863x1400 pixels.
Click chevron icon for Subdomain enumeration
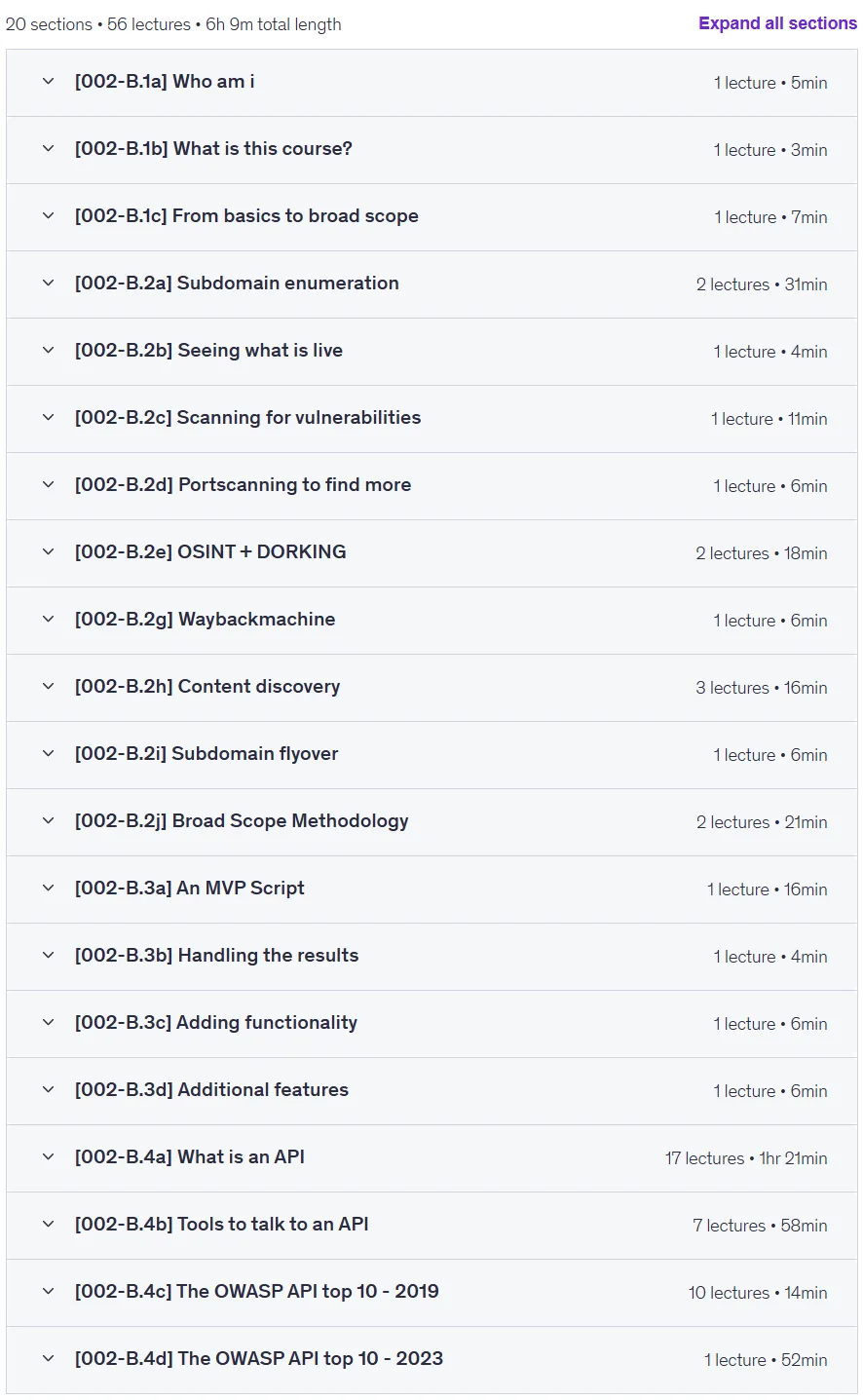tap(48, 284)
